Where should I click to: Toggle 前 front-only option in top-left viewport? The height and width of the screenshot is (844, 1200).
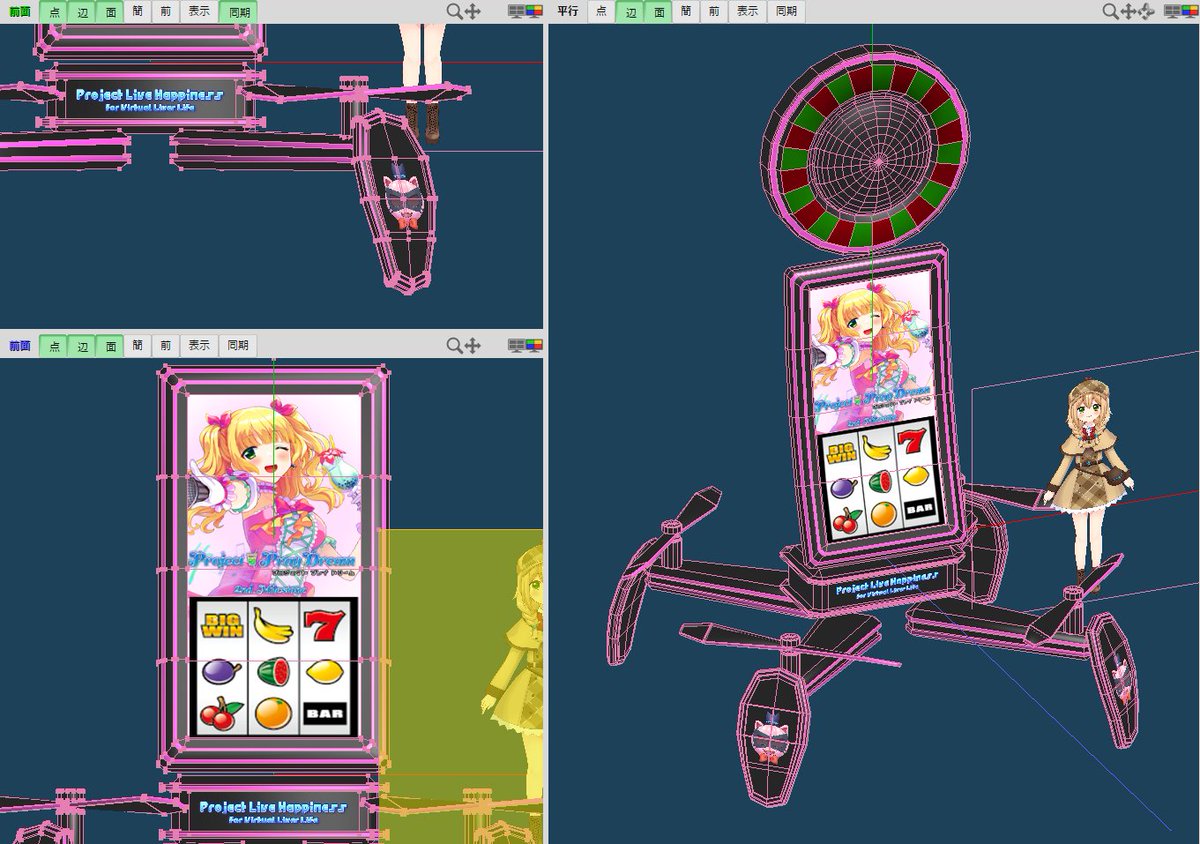(x=164, y=12)
